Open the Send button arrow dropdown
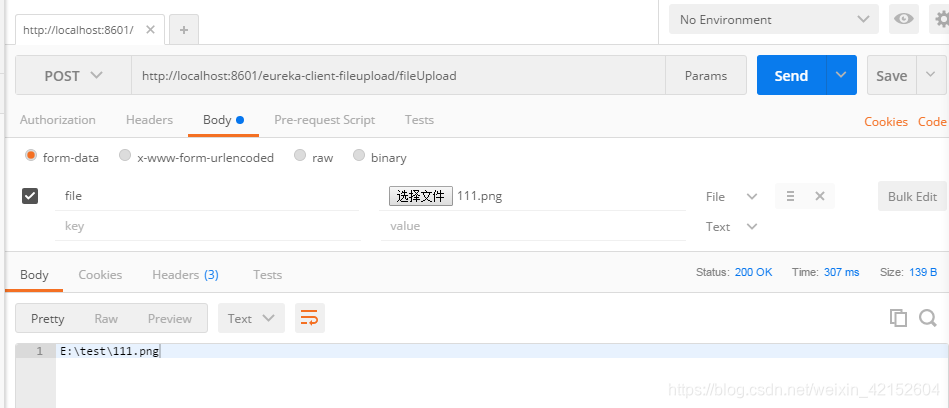The image size is (949, 408). [x=841, y=75]
